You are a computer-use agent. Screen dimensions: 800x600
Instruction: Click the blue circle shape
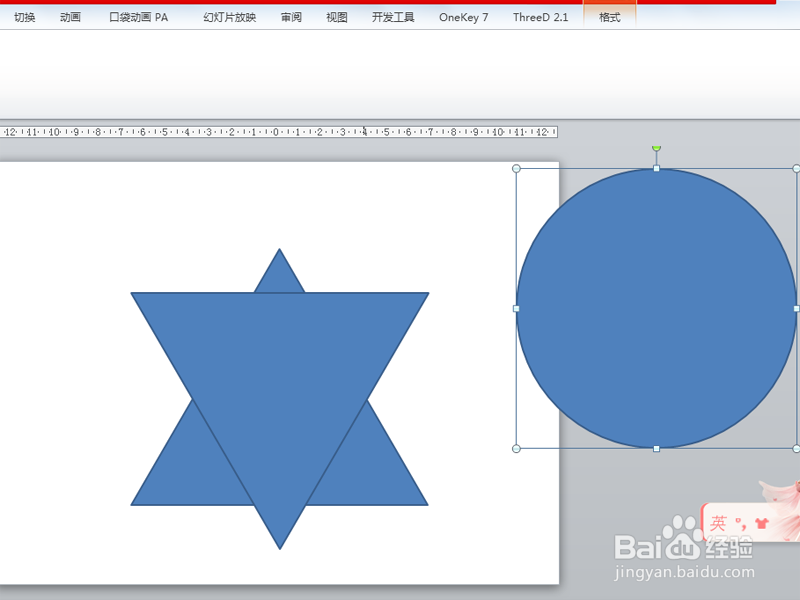(656, 309)
